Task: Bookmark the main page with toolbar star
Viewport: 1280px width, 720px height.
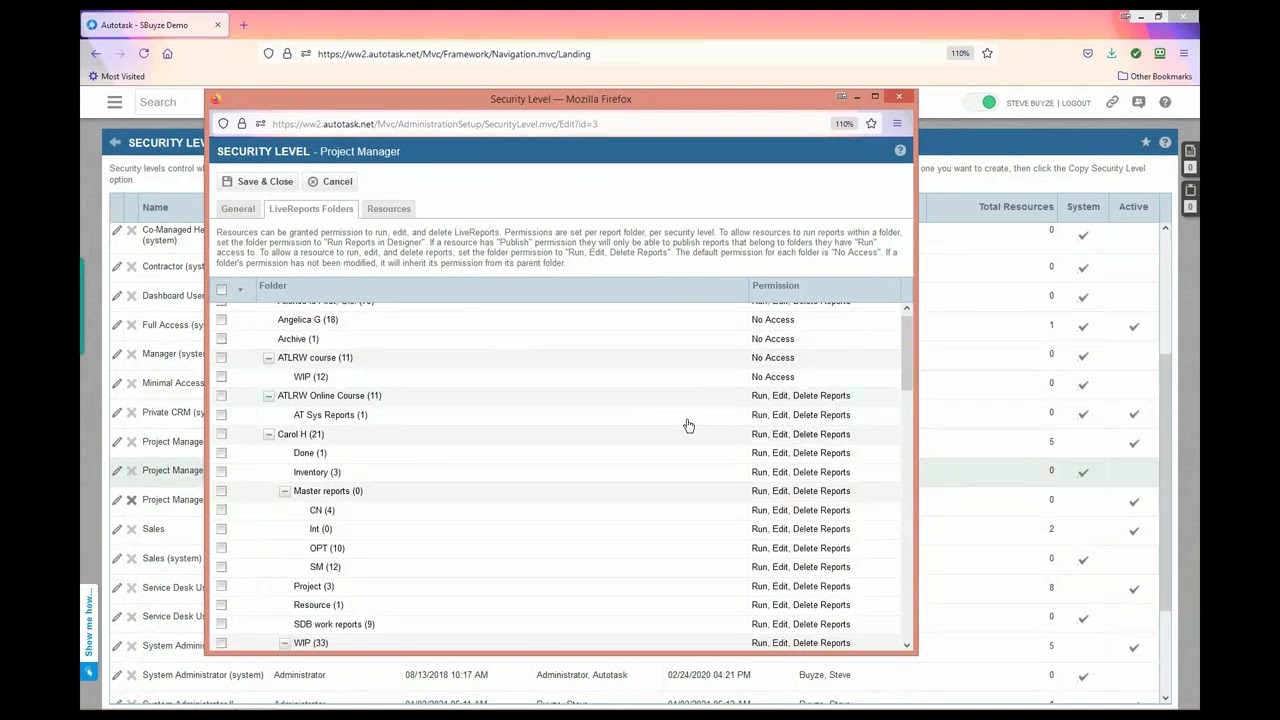Action: tap(987, 54)
